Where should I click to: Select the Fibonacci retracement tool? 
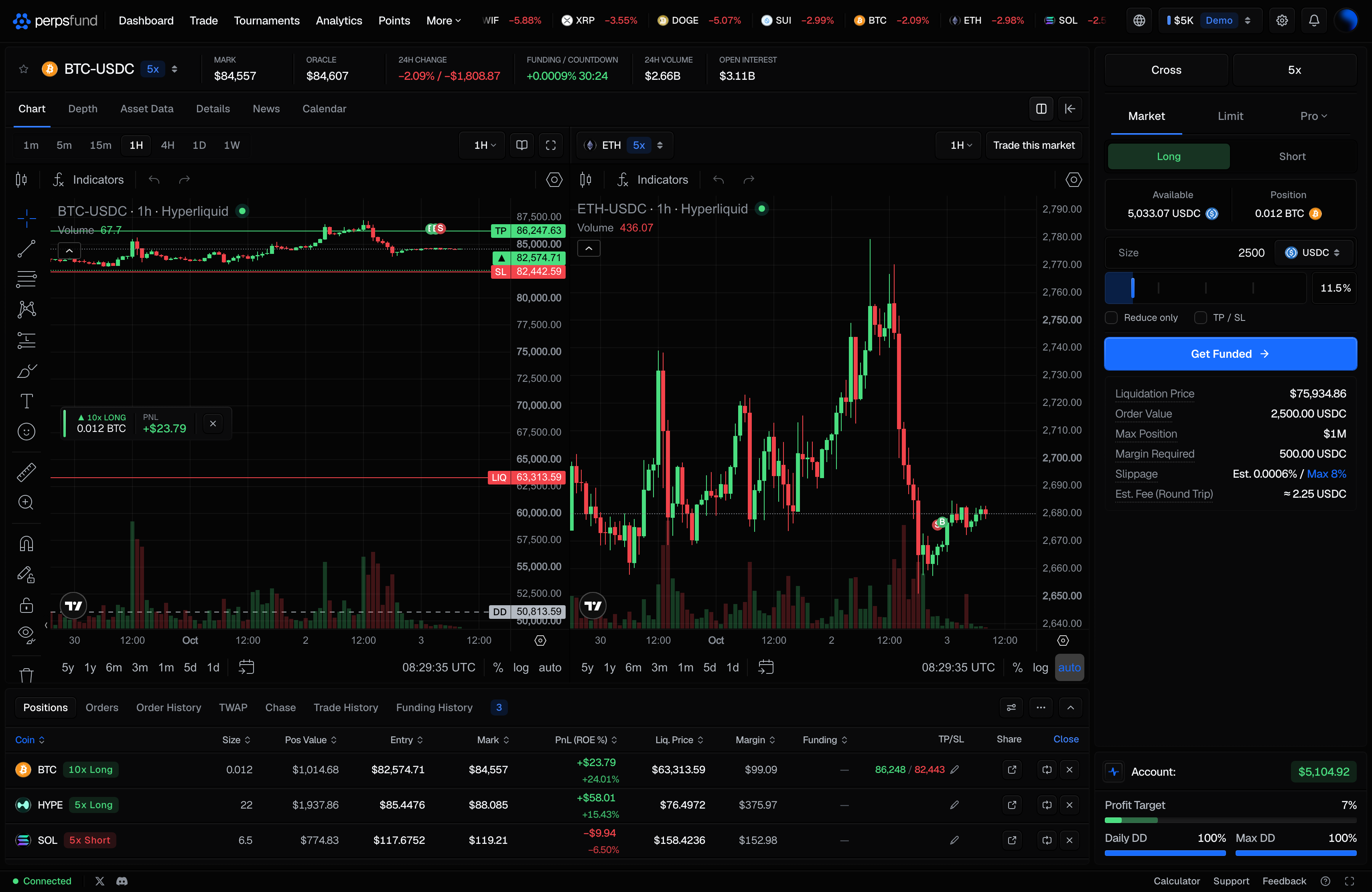coord(26,280)
